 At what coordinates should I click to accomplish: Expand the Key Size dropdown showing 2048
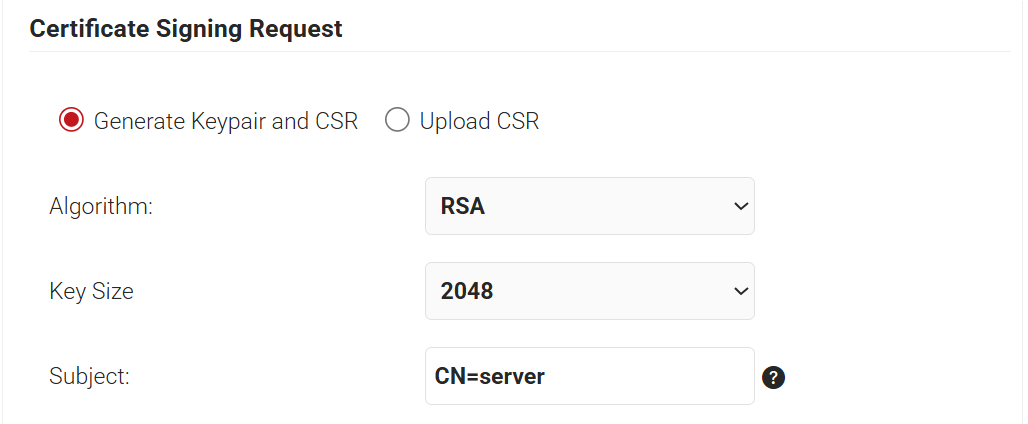coord(589,291)
